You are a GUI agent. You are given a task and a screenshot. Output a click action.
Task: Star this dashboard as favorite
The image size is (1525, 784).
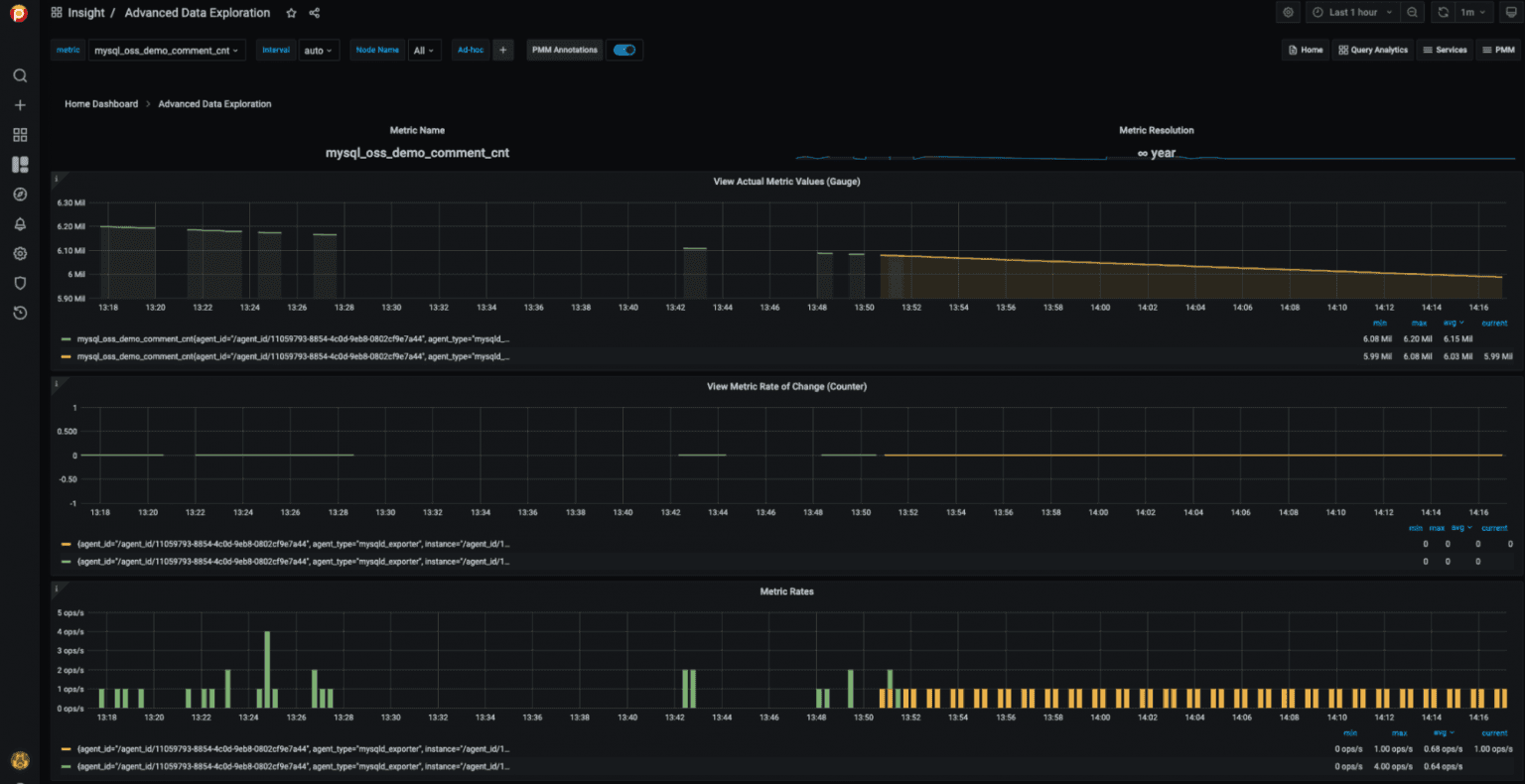[291, 13]
